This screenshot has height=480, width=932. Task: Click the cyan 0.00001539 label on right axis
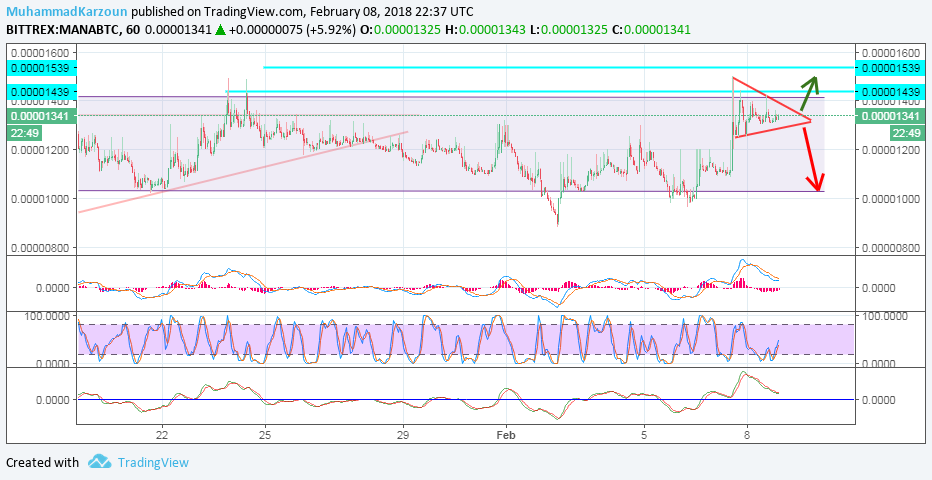(889, 68)
